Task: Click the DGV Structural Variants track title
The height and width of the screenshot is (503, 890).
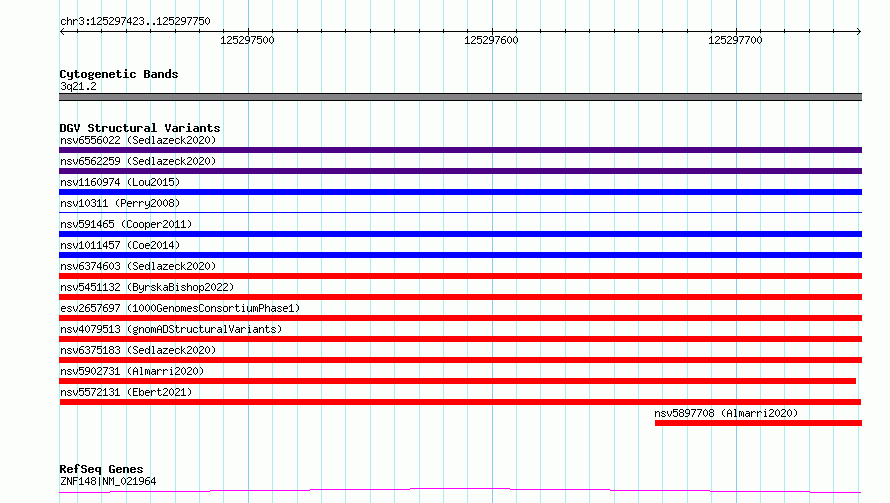Action: [x=140, y=128]
